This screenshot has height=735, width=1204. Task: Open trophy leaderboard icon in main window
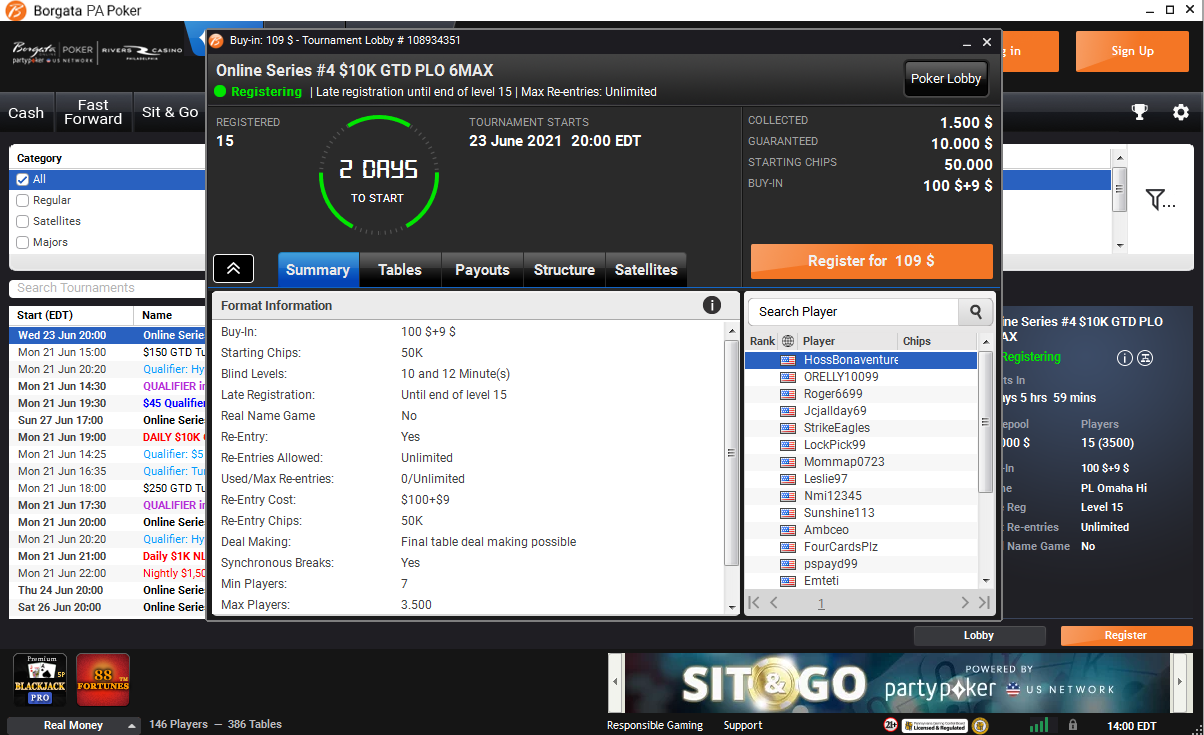pyautogui.click(x=1139, y=112)
